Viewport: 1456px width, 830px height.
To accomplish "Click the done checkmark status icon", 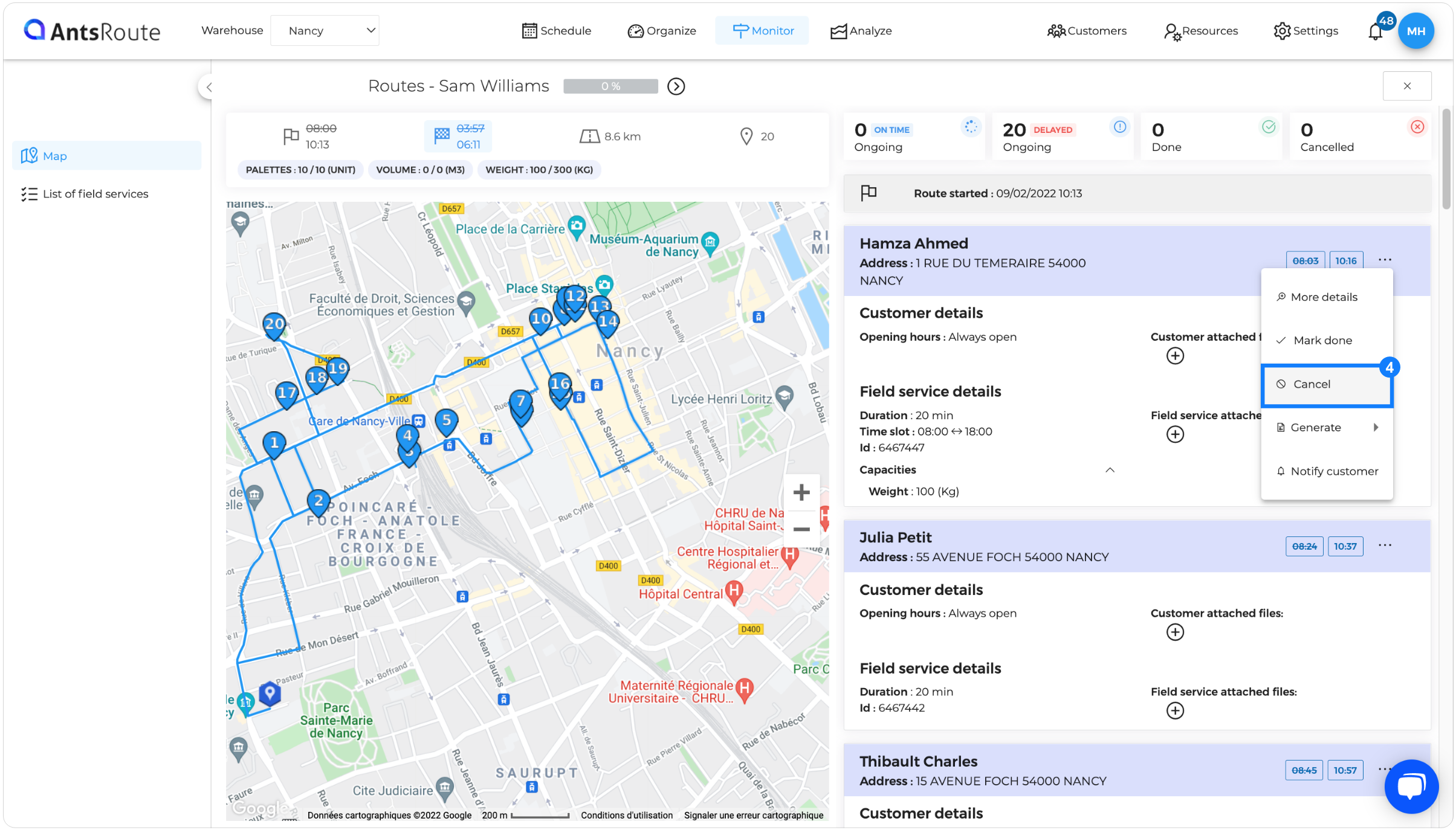I will tap(1269, 127).
